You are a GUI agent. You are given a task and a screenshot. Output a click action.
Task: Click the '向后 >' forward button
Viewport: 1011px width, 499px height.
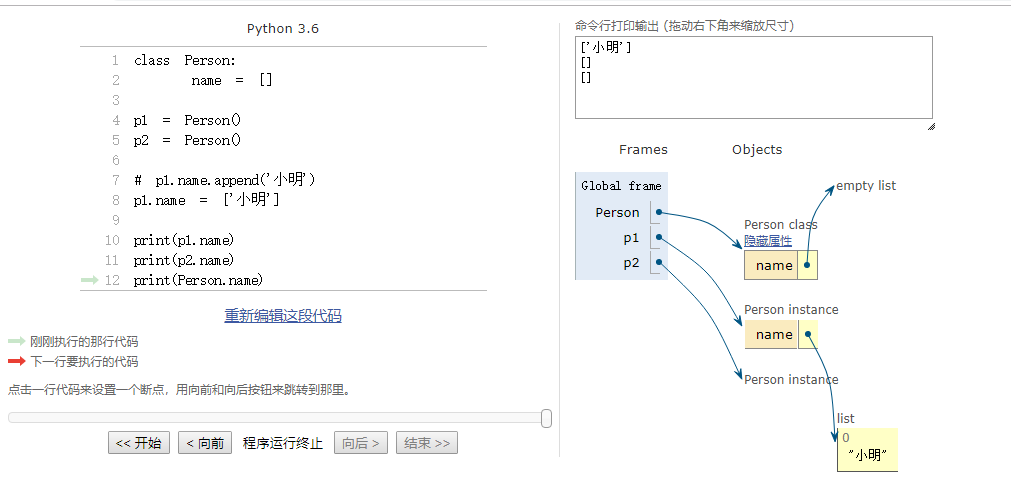tap(361, 443)
